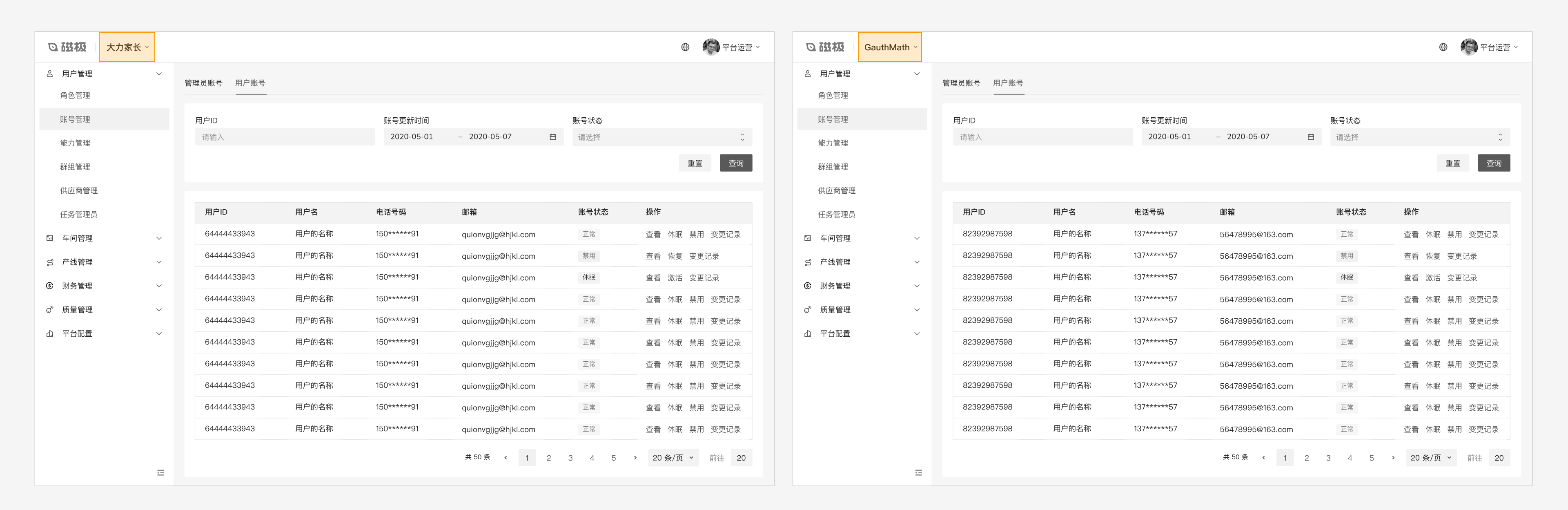Screen dimensions: 1568x510
Task: Open 20 条/页 page size dropdown, right window
Action: click(x=1430, y=458)
